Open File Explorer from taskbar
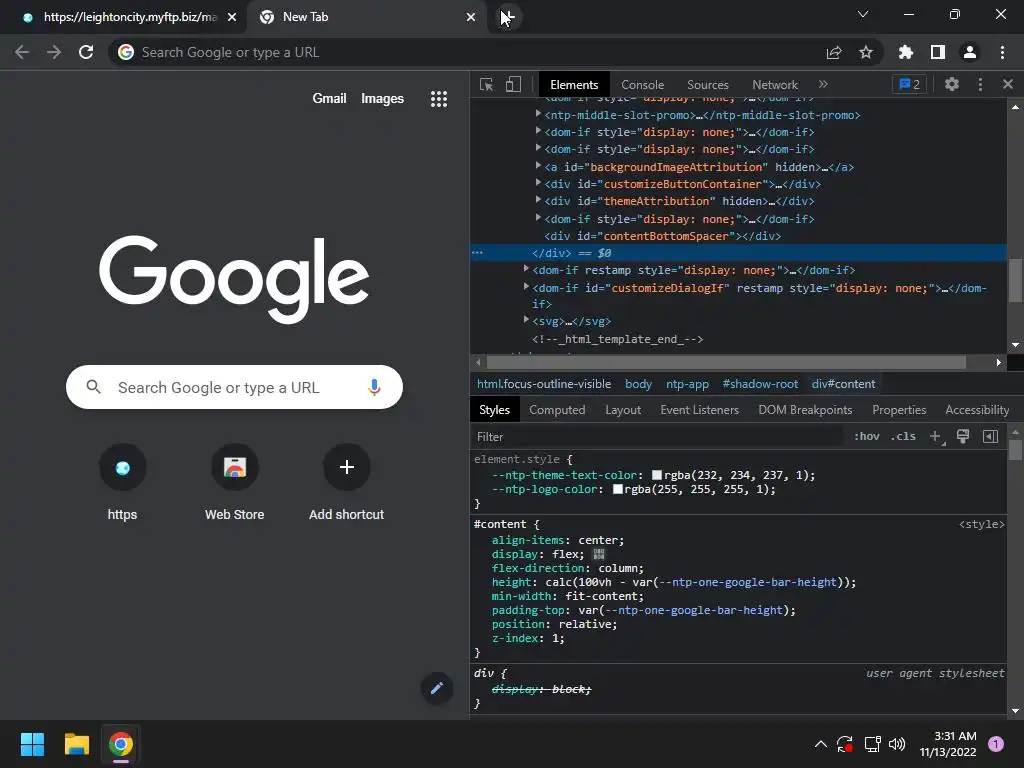 (x=76, y=744)
